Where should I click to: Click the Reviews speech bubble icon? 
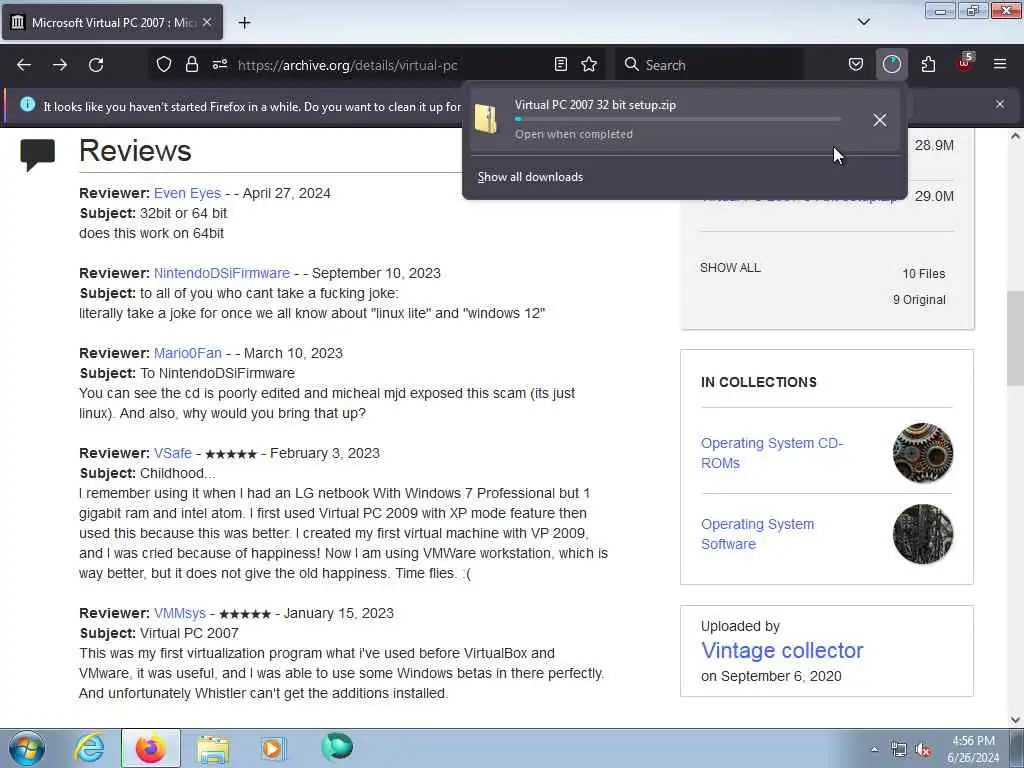pos(37,154)
